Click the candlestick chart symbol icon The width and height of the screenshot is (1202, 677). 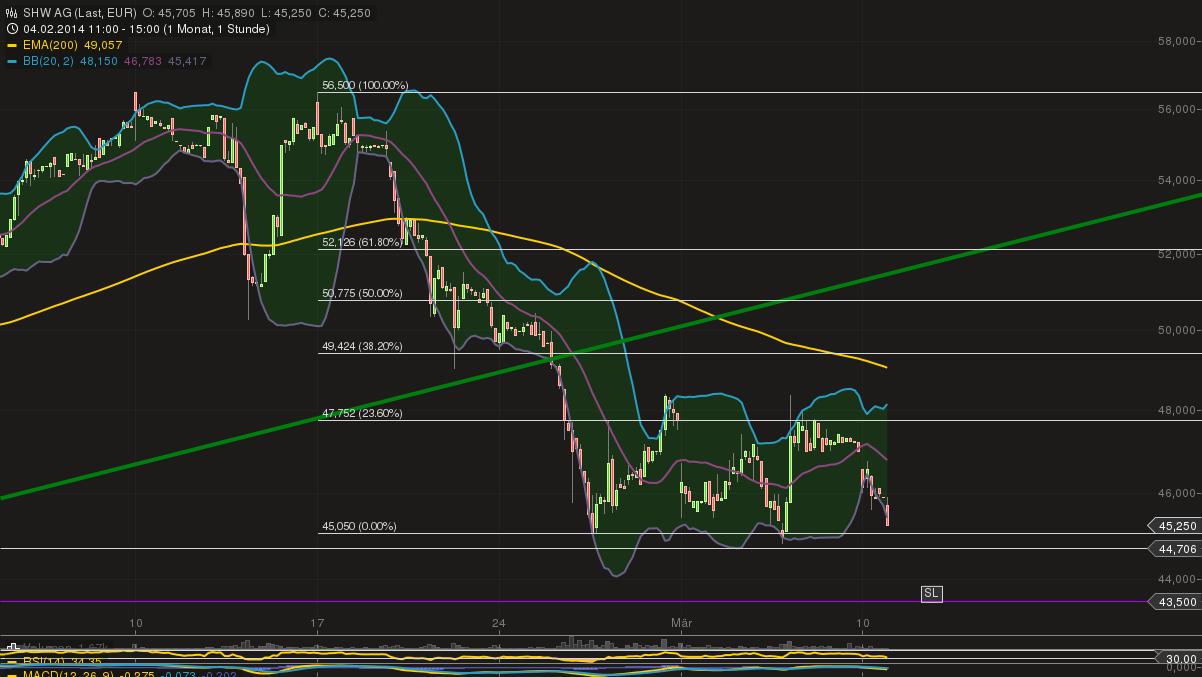point(10,12)
